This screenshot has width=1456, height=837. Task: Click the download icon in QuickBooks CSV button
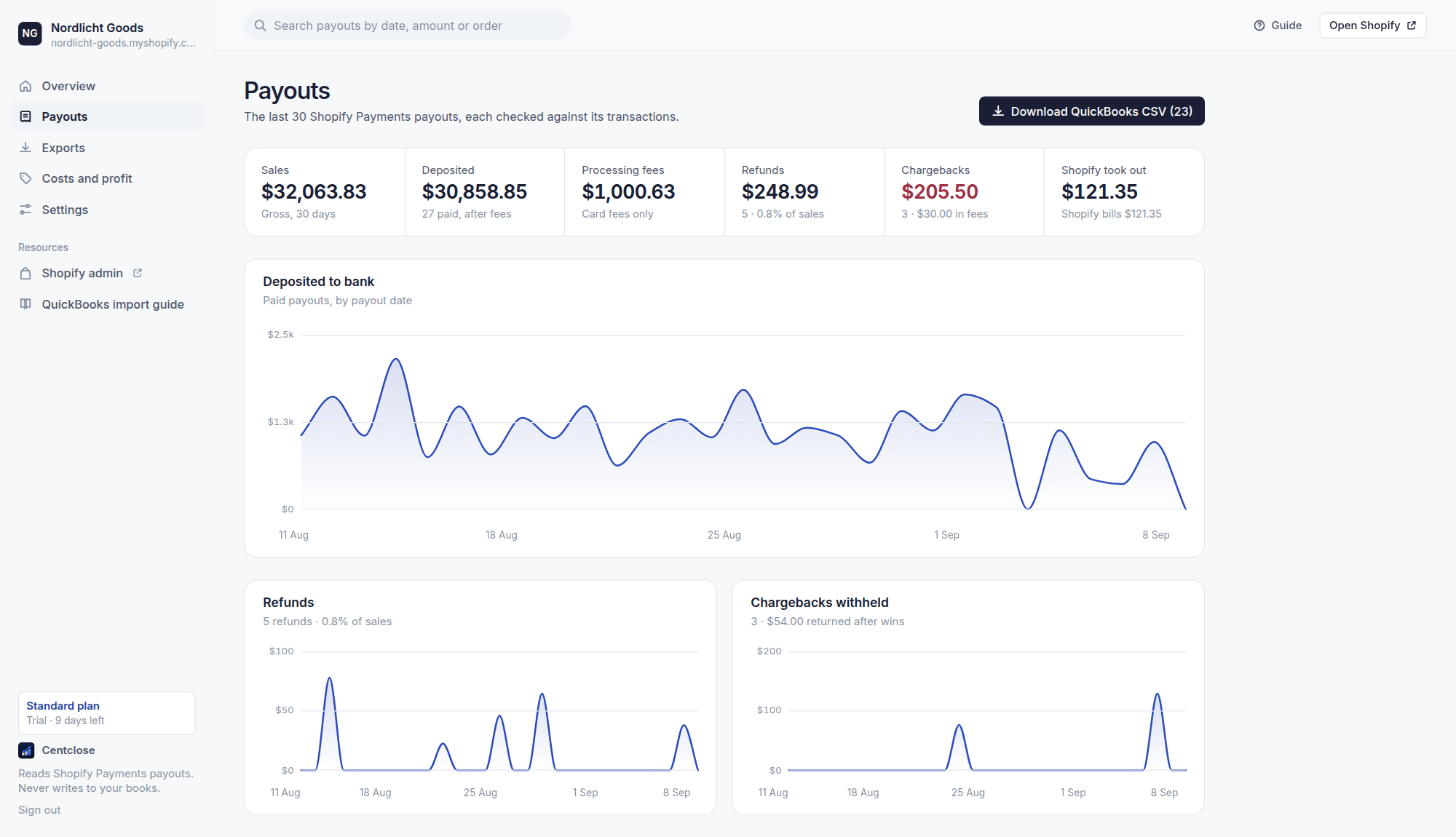click(x=998, y=111)
